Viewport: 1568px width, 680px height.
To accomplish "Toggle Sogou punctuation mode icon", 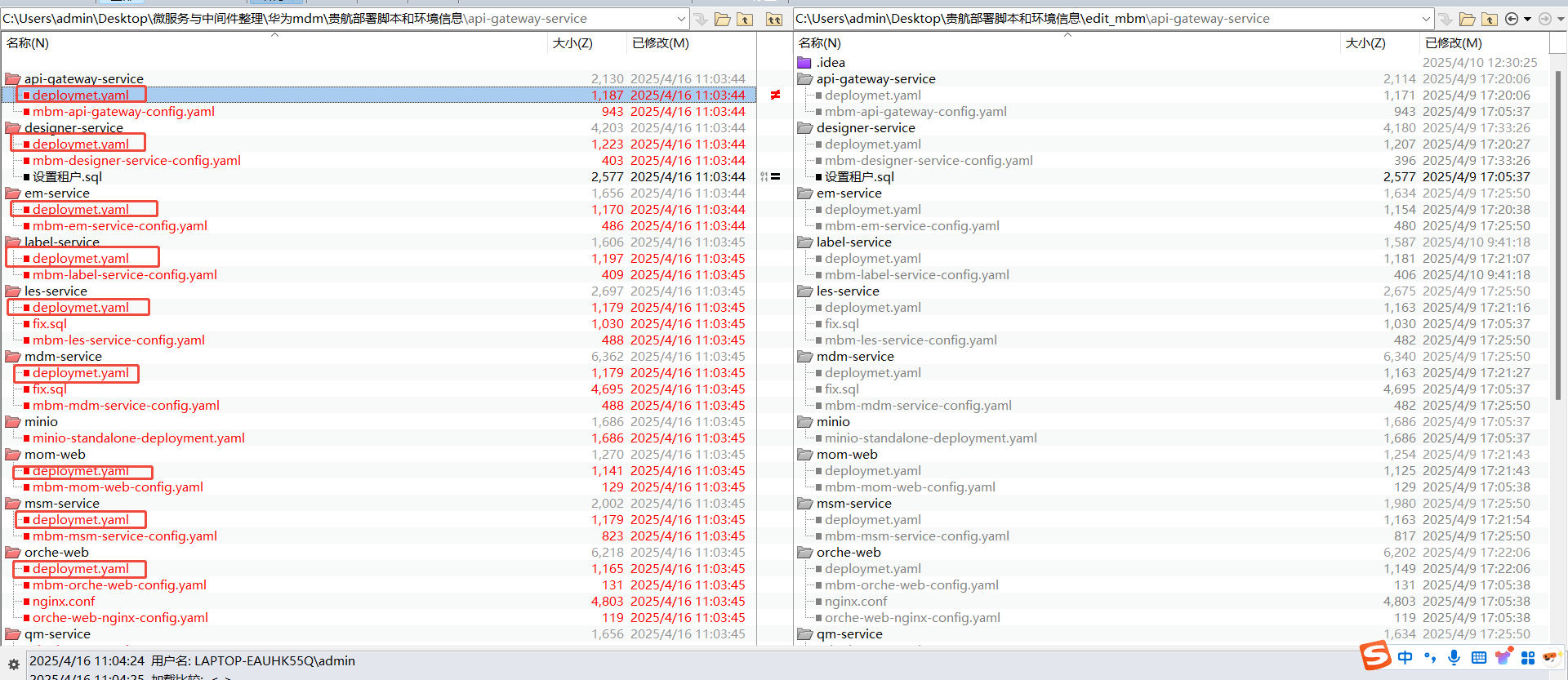I will click(x=1429, y=657).
